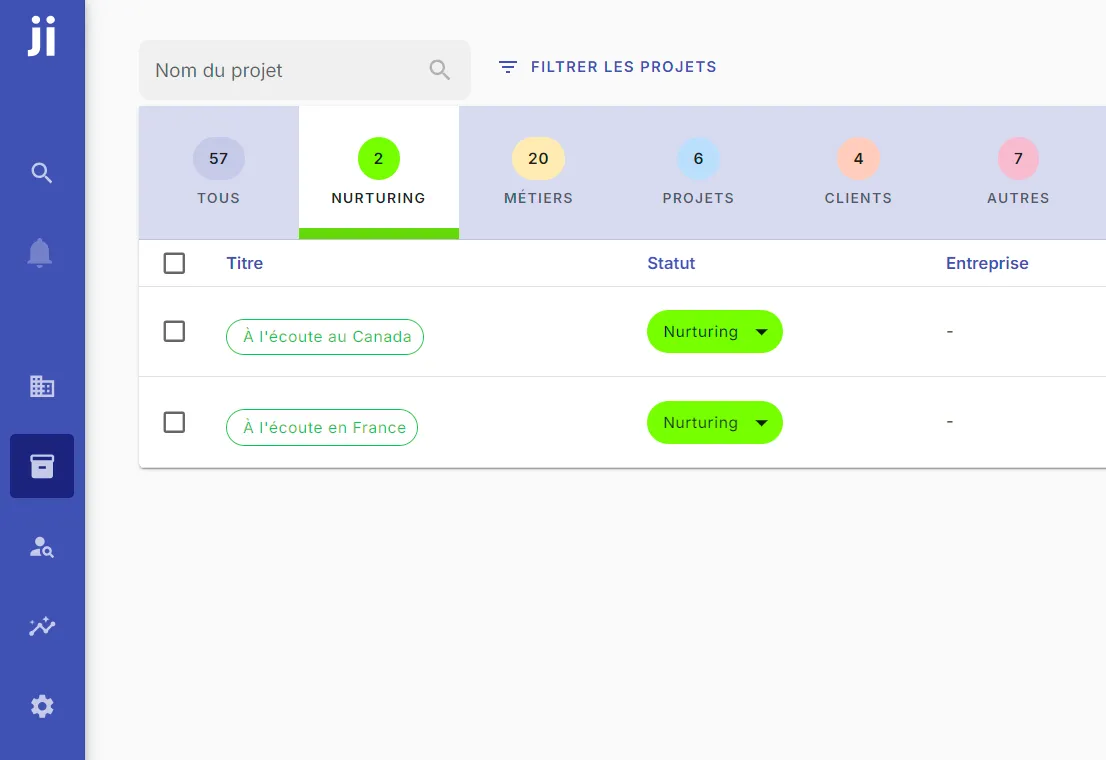Expand Filtrer les projets filter options
This screenshot has height=760, width=1106.
click(608, 67)
